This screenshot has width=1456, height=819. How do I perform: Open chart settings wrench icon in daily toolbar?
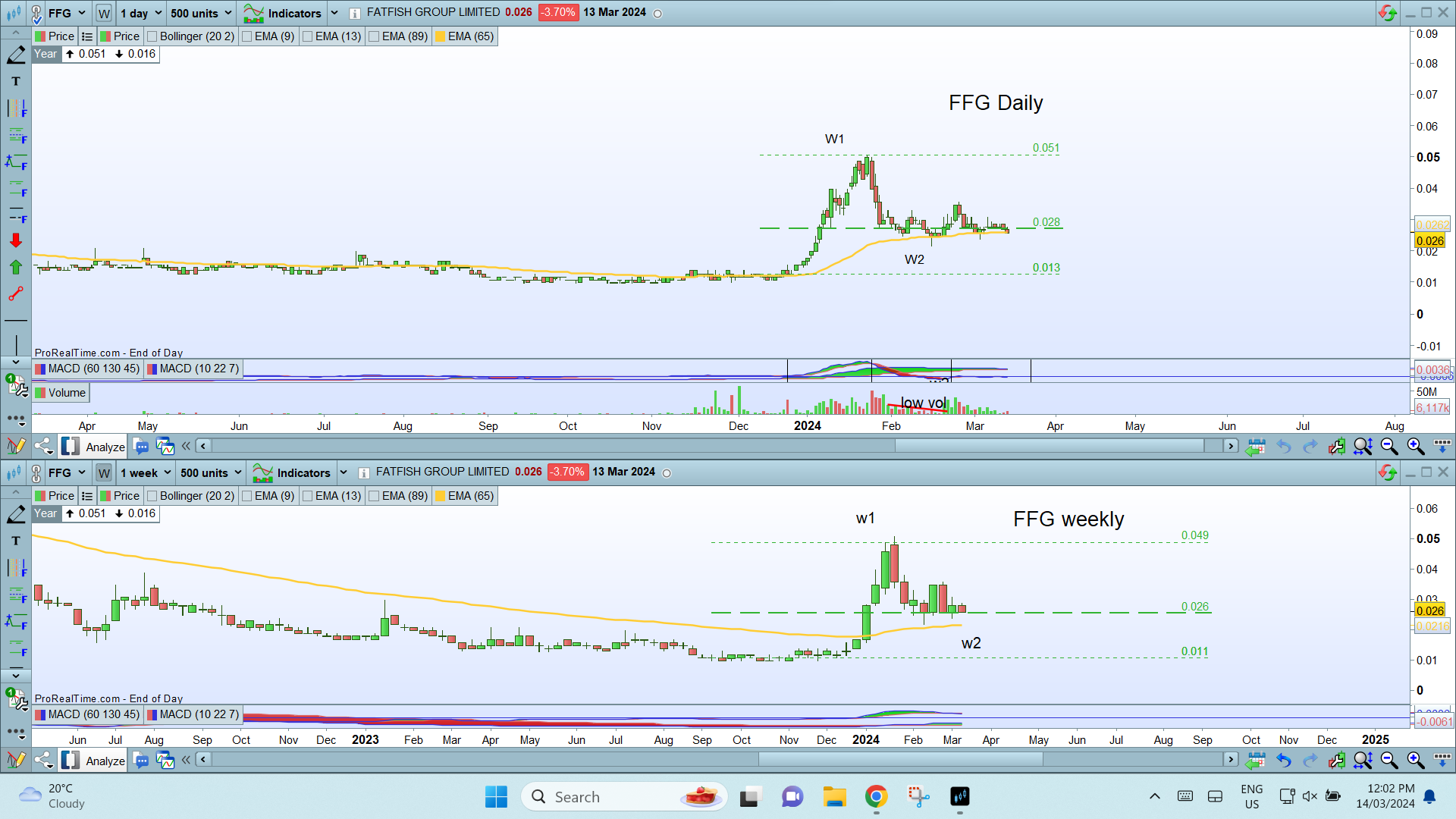[1336, 447]
